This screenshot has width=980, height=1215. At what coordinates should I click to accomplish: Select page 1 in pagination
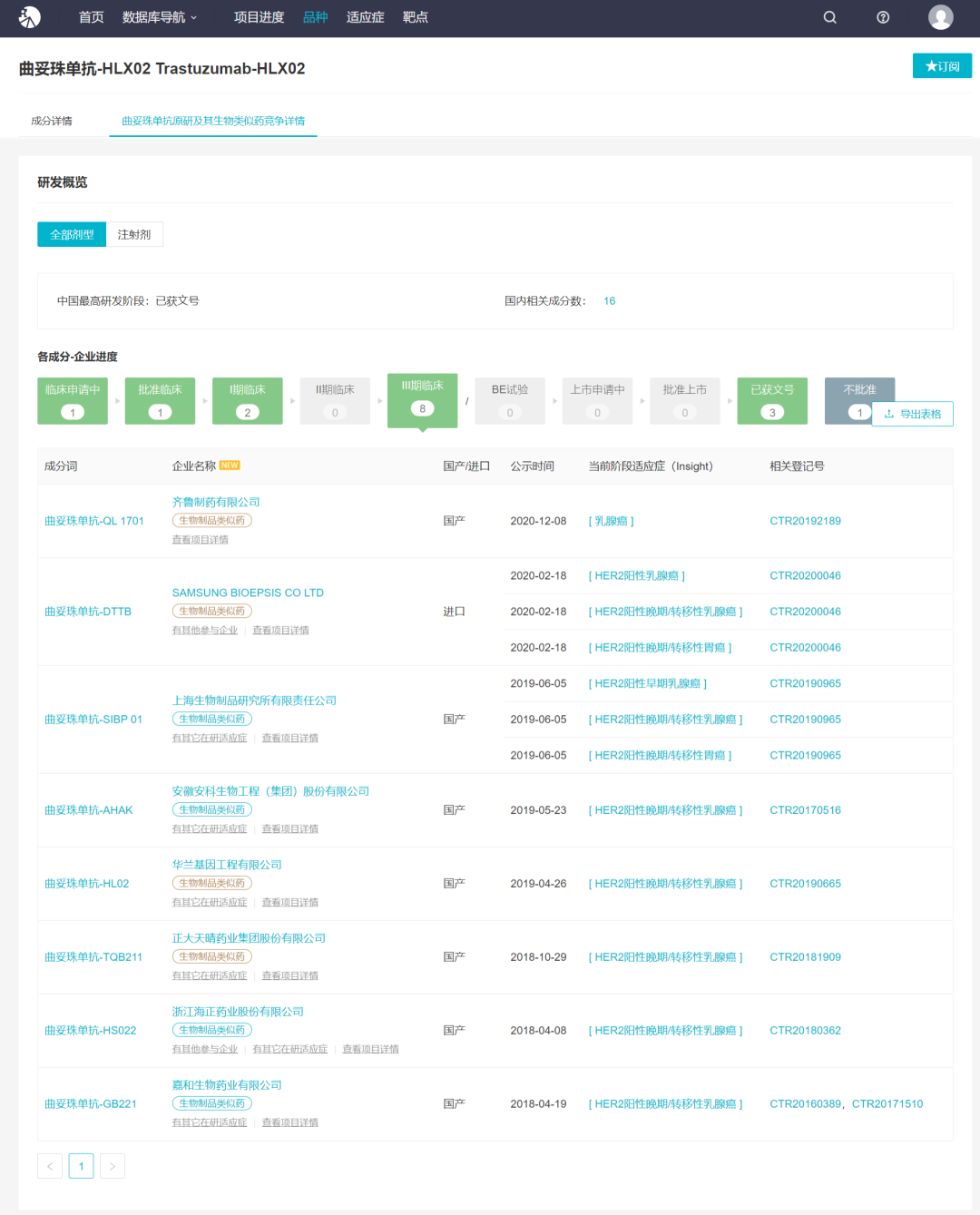click(81, 1166)
